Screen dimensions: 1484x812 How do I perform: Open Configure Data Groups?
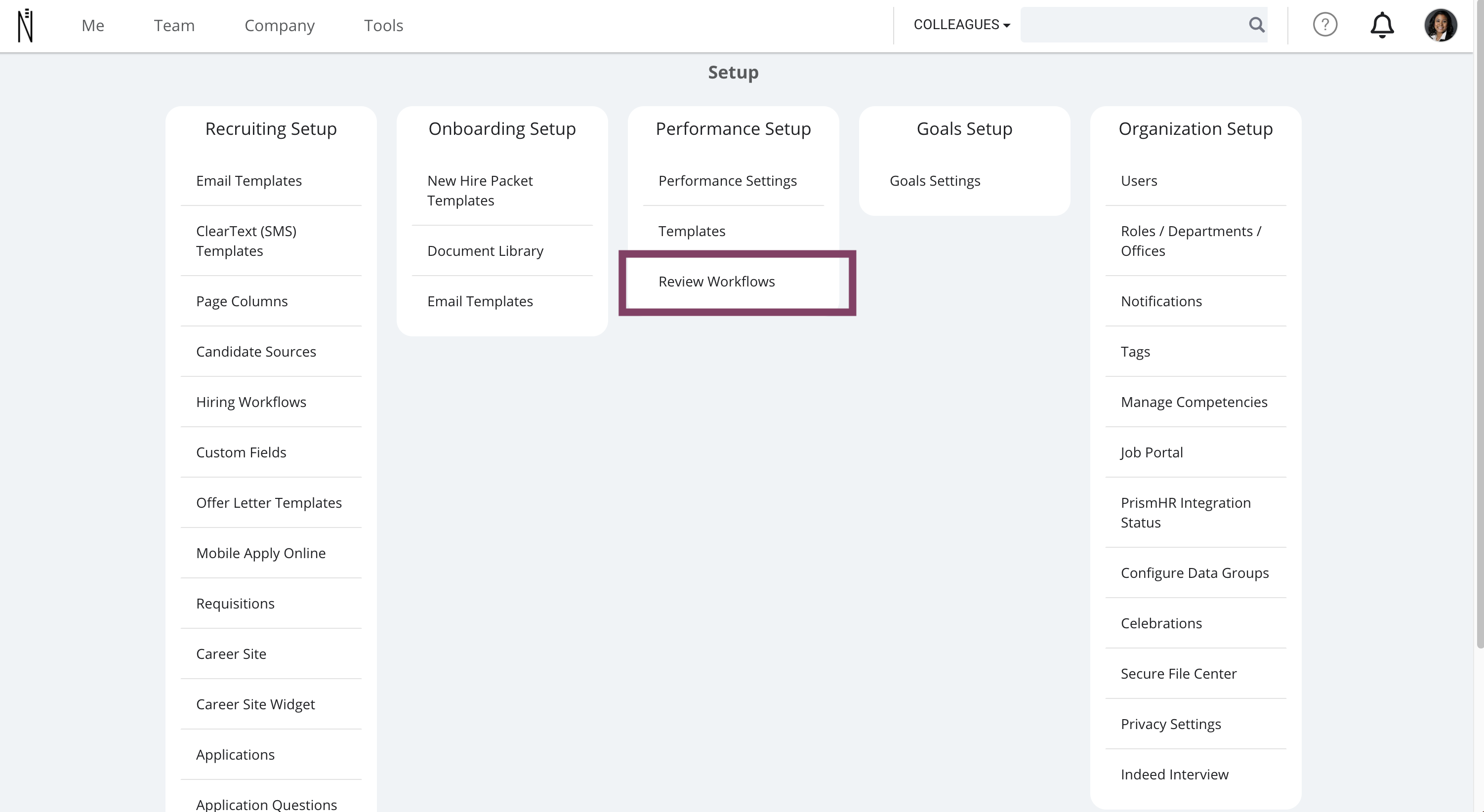click(x=1195, y=573)
